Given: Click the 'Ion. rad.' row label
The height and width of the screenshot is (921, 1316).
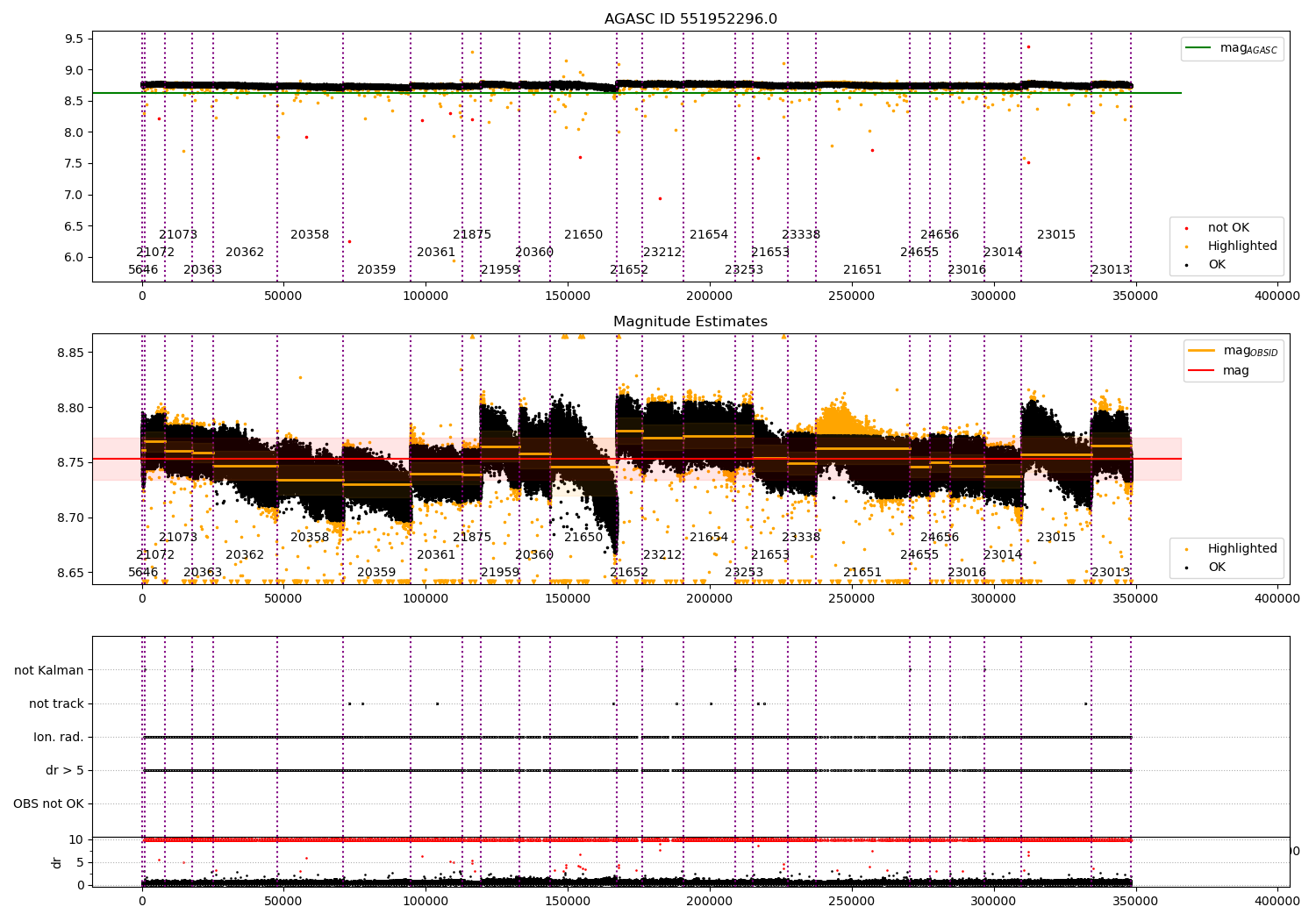Looking at the screenshot, I should [59, 737].
